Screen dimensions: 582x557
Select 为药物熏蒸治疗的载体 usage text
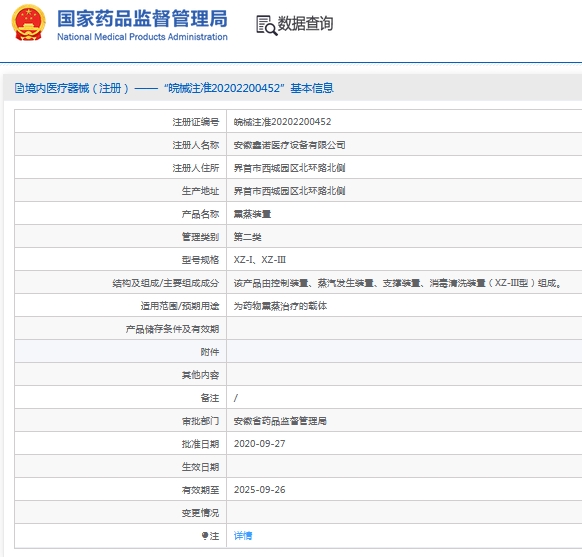[280, 306]
